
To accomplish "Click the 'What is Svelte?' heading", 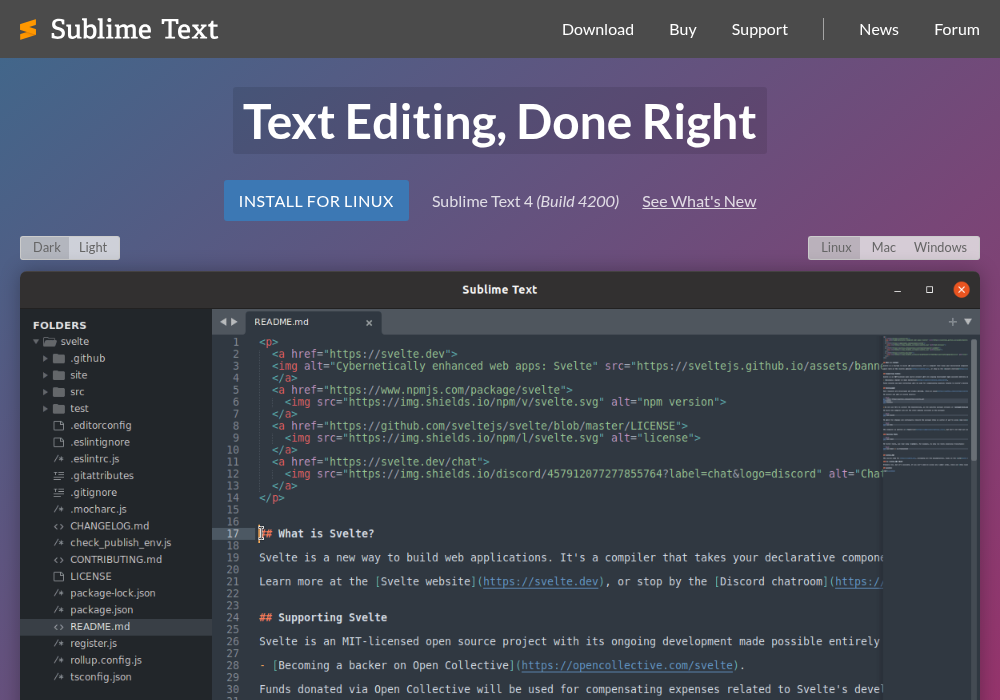I will pyautogui.click(x=316, y=534).
